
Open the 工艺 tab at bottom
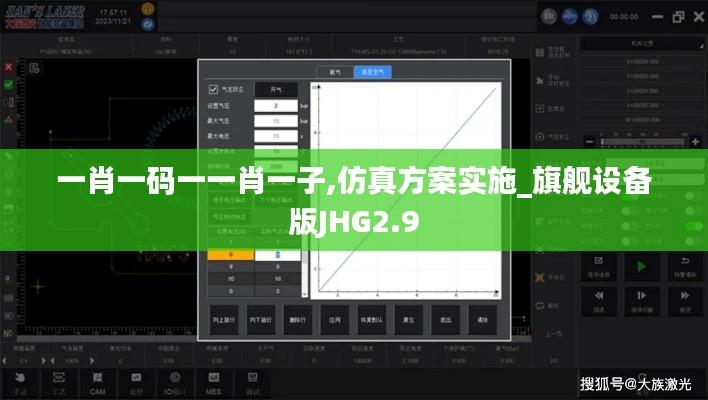click(59, 384)
